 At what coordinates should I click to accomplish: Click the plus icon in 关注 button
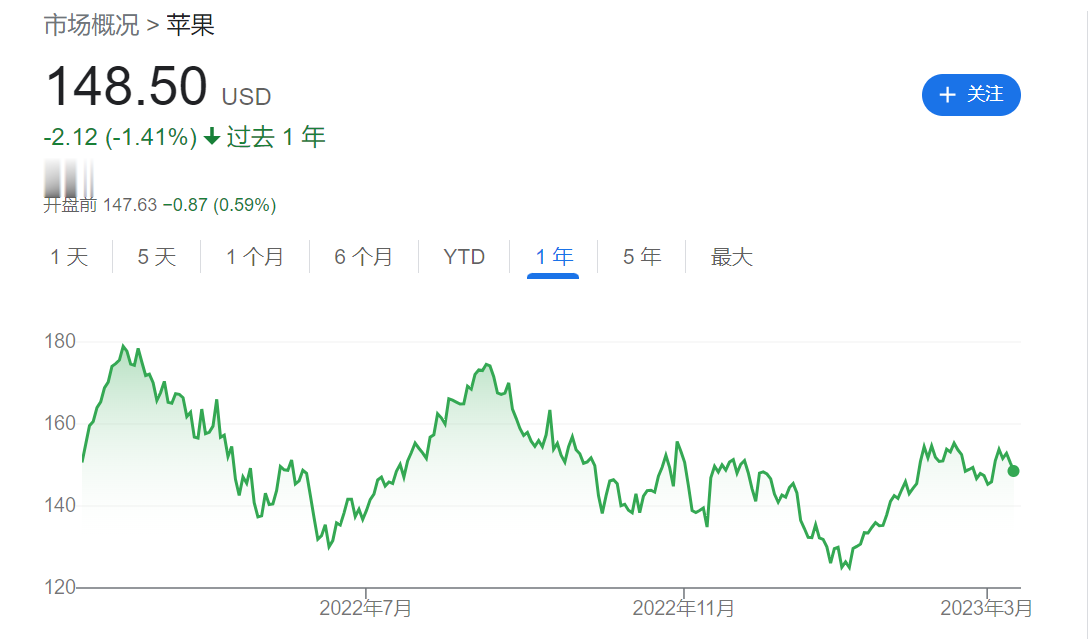click(947, 94)
